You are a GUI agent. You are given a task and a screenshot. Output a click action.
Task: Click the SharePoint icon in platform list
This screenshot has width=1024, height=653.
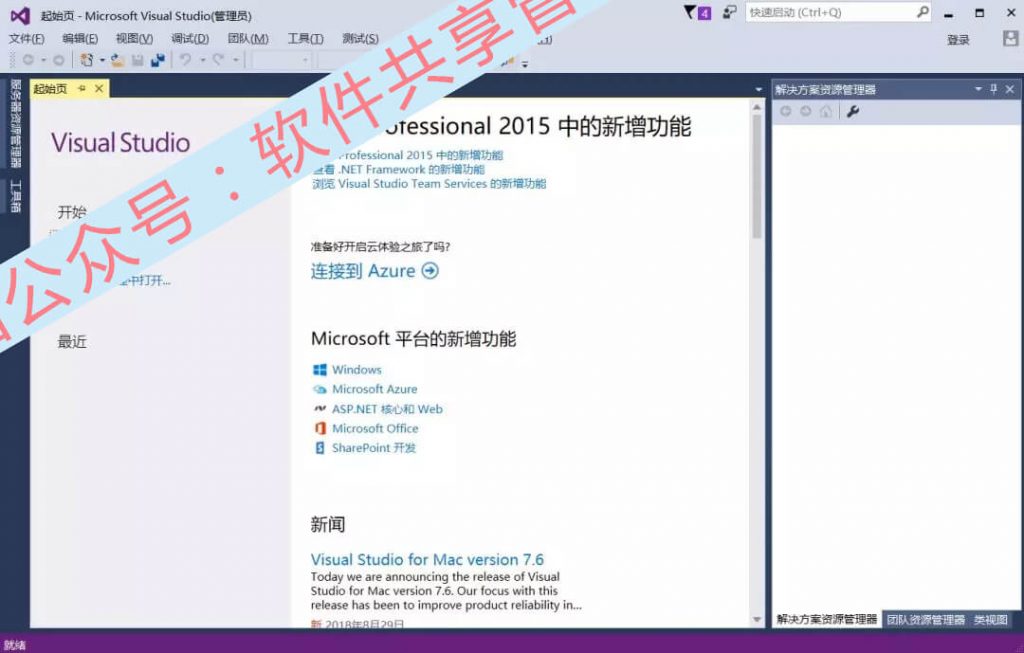point(319,448)
